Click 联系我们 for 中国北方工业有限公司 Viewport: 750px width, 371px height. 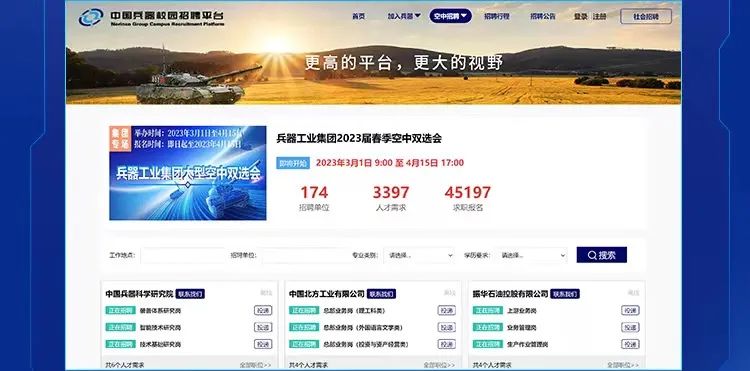(381, 294)
